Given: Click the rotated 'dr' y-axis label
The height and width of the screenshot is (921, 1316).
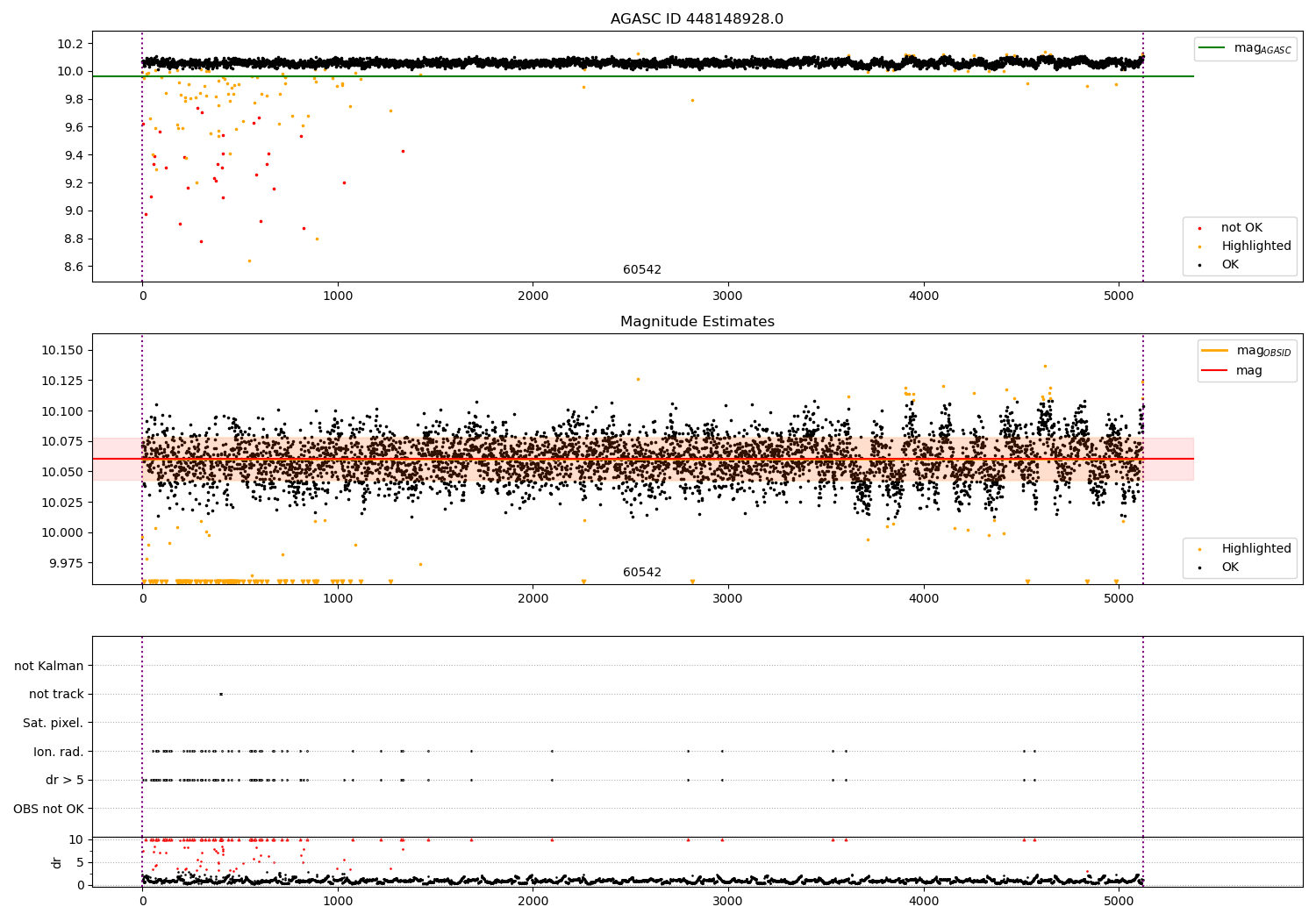Looking at the screenshot, I should tap(57, 862).
